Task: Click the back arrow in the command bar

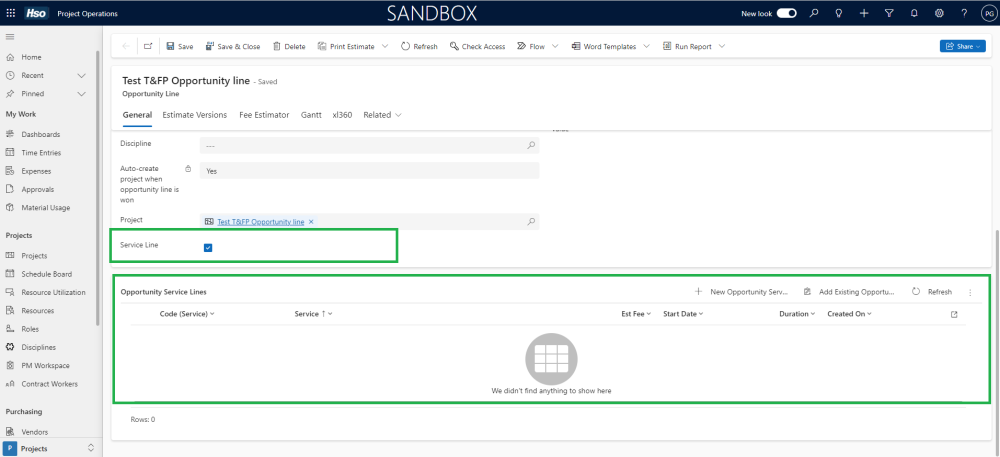Action: [x=126, y=47]
